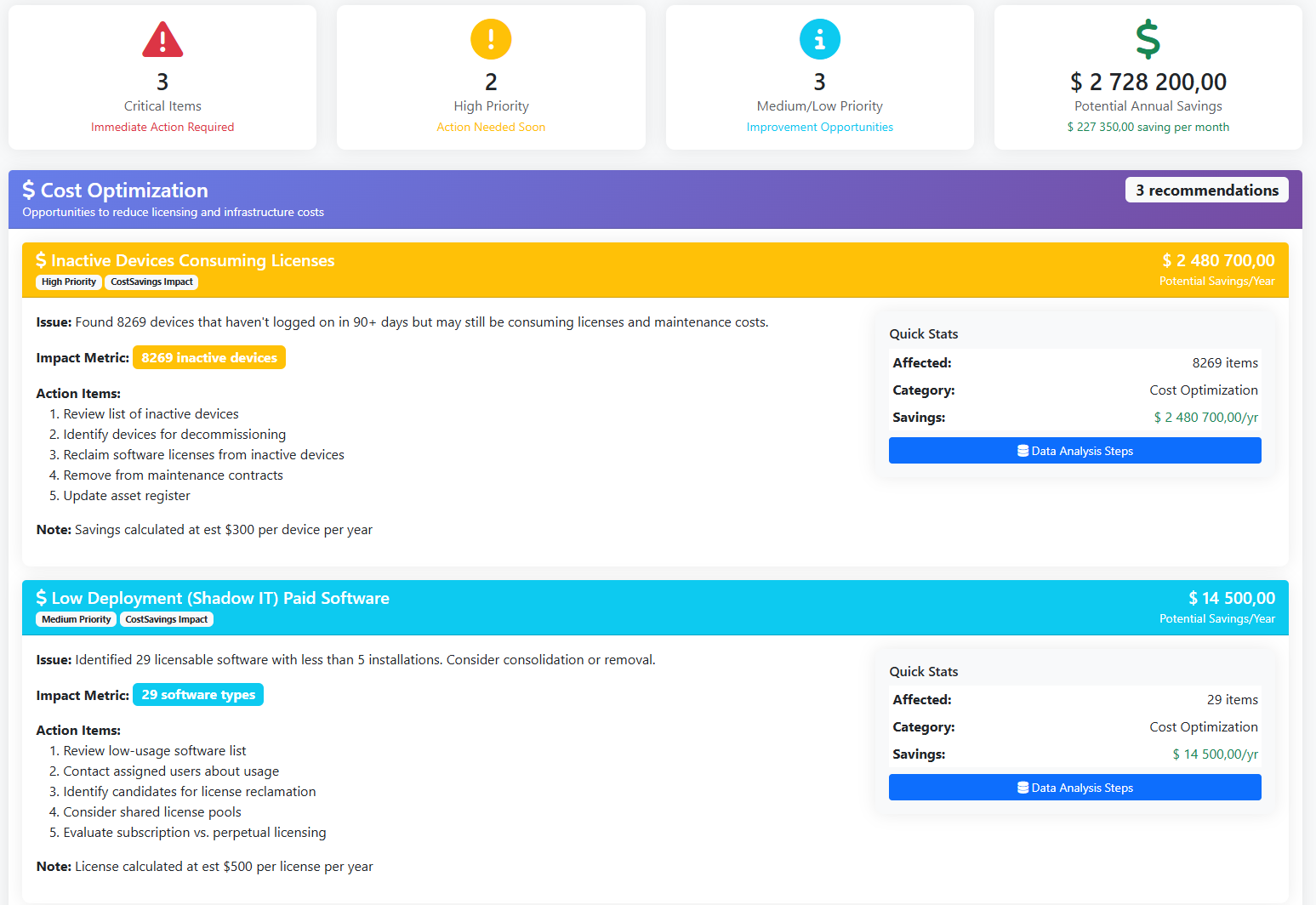
Task: Click database icon in Inactive Devices Data Analysis button
Action: (x=1023, y=451)
